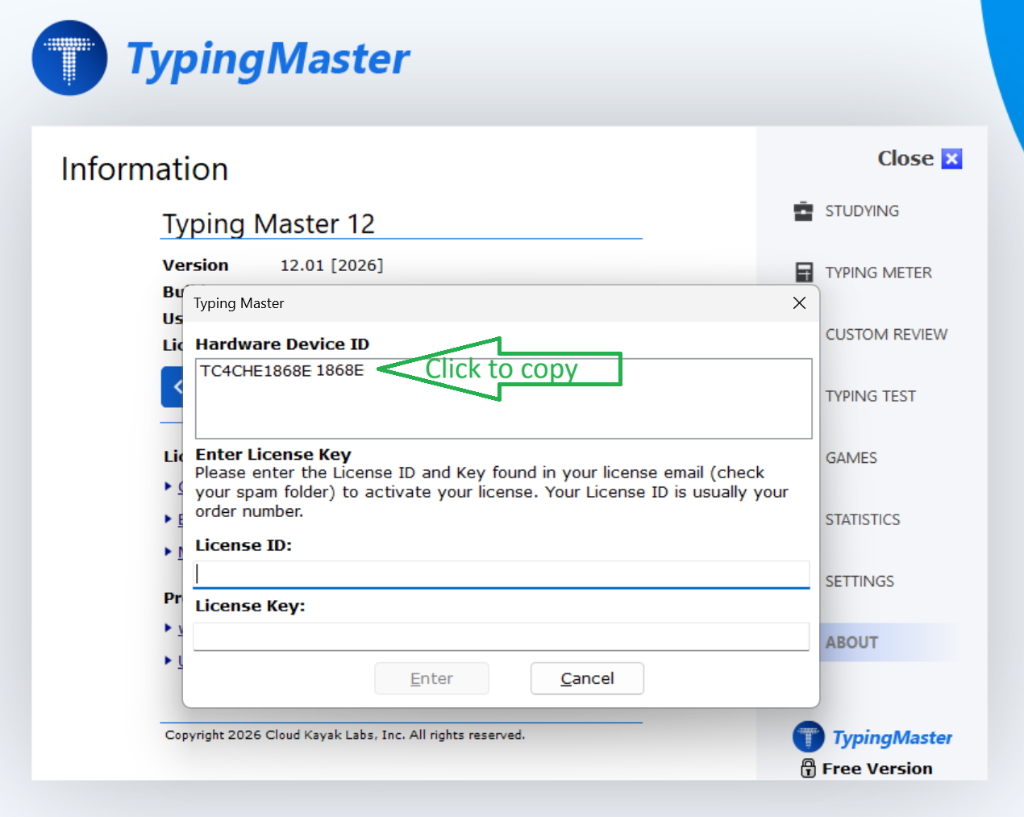This screenshot has width=1024, height=817.
Task: Click the Typing Meter icon
Action: pos(804,272)
